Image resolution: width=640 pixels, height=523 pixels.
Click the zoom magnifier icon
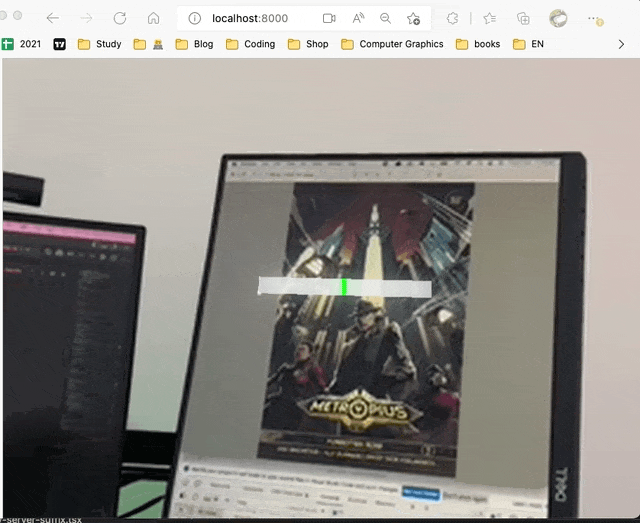click(385, 18)
